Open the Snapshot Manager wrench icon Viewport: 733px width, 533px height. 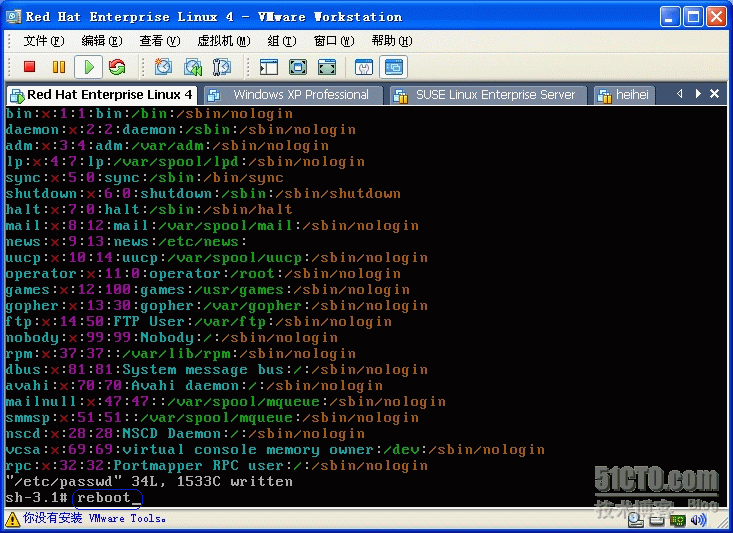pos(222,67)
